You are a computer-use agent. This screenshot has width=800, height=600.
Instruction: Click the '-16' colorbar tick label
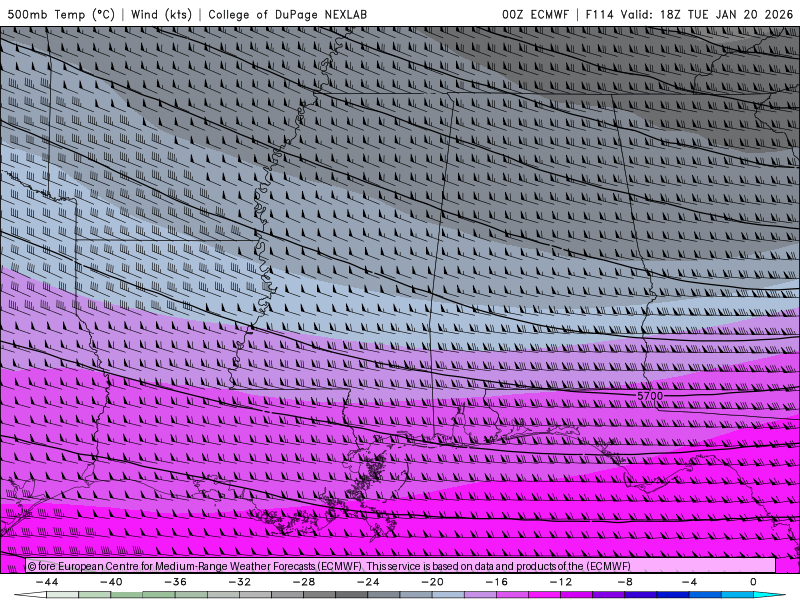tap(496, 582)
